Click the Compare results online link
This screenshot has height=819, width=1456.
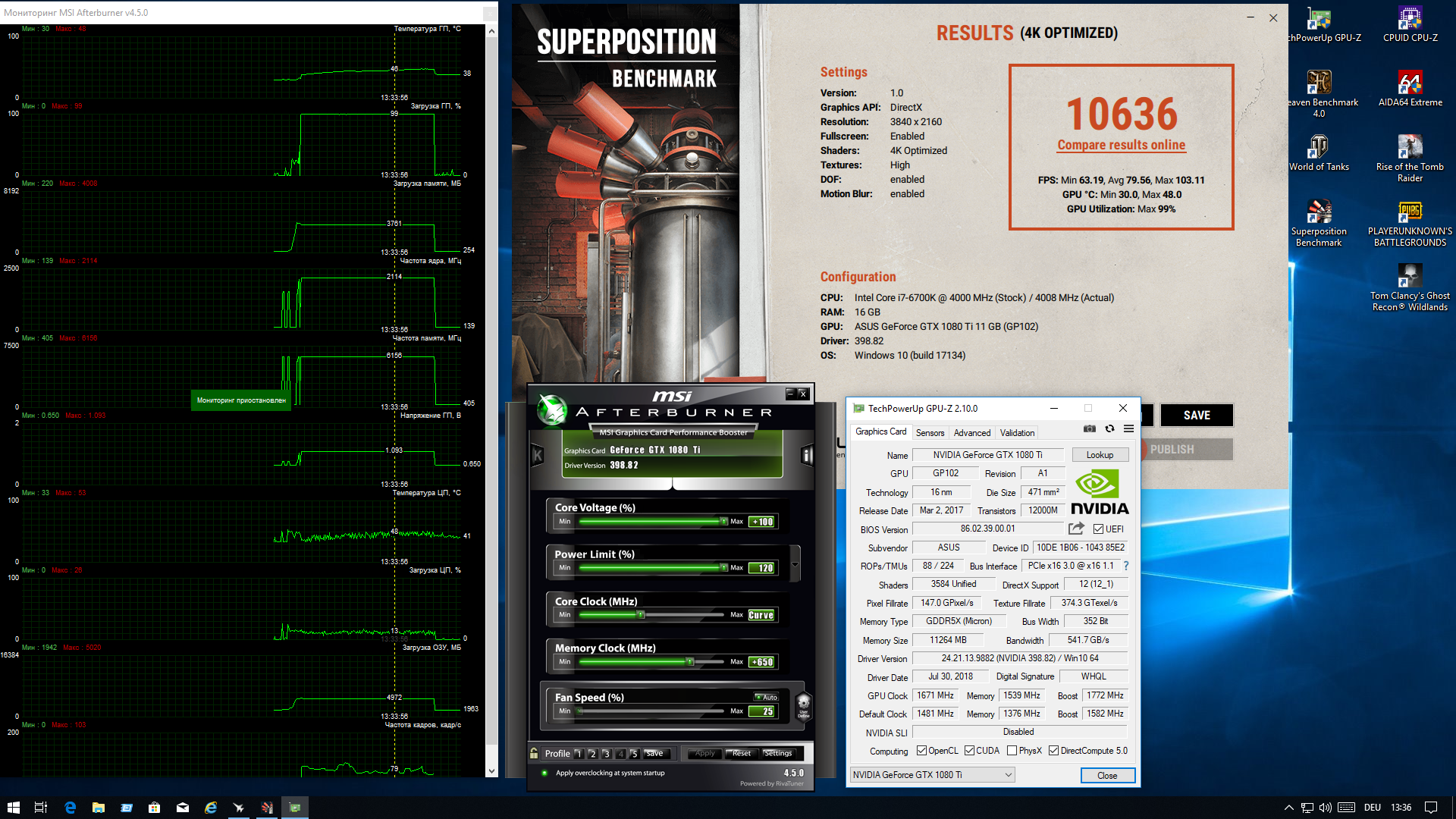1121,145
